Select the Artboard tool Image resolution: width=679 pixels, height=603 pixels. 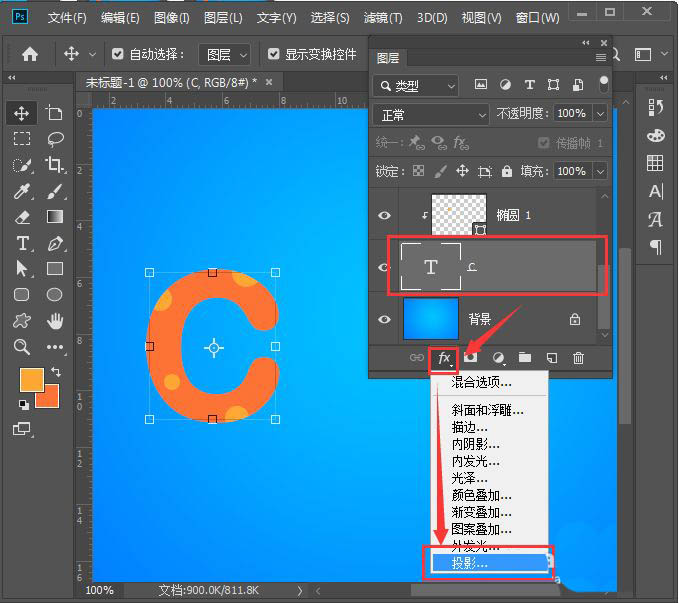[x=54, y=113]
